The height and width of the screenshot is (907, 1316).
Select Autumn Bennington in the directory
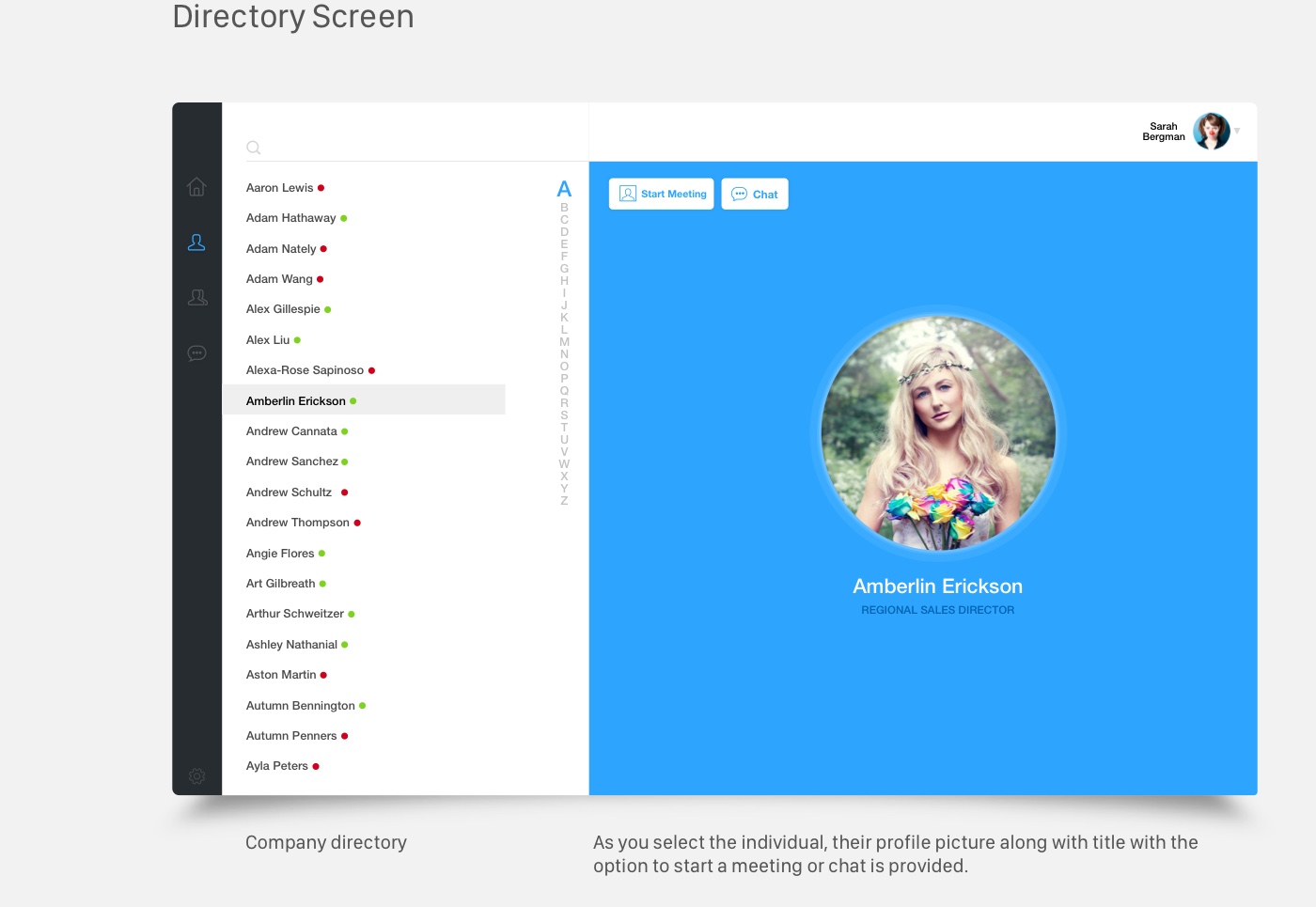pyautogui.click(x=301, y=706)
